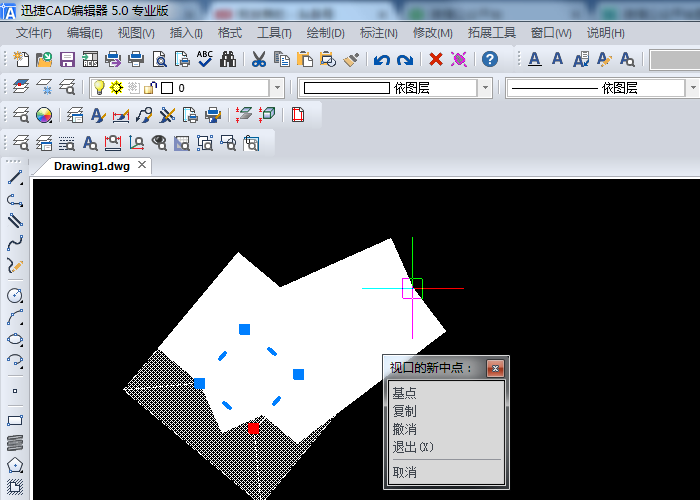Select the Point tool in left toolbar
Image resolution: width=700 pixels, height=500 pixels.
point(15,391)
